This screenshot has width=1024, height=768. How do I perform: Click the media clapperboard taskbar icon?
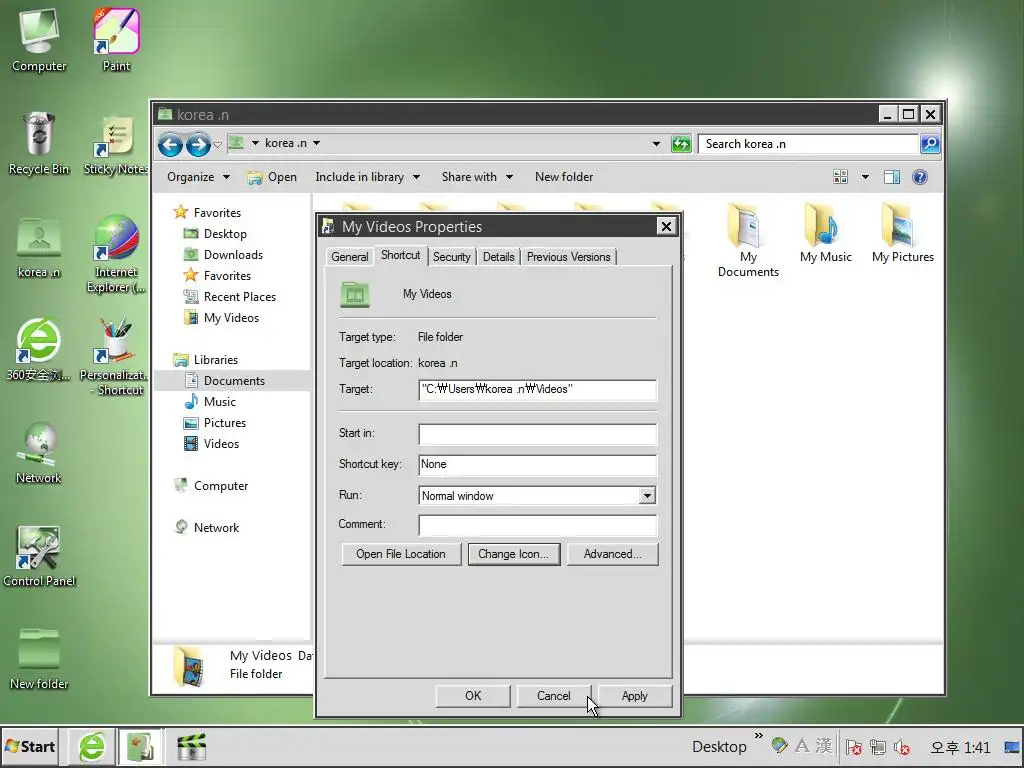[x=191, y=746]
